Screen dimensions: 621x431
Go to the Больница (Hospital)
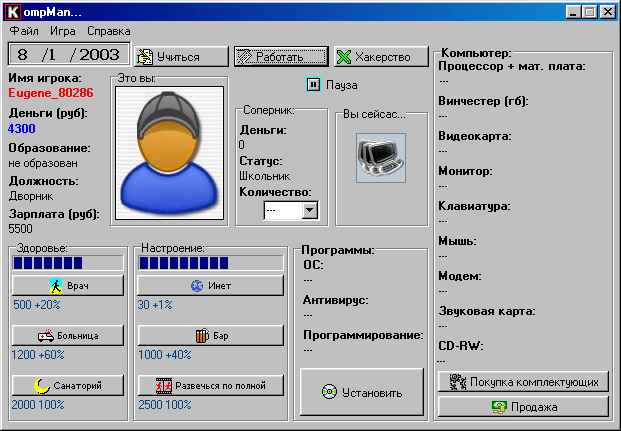(x=68, y=335)
